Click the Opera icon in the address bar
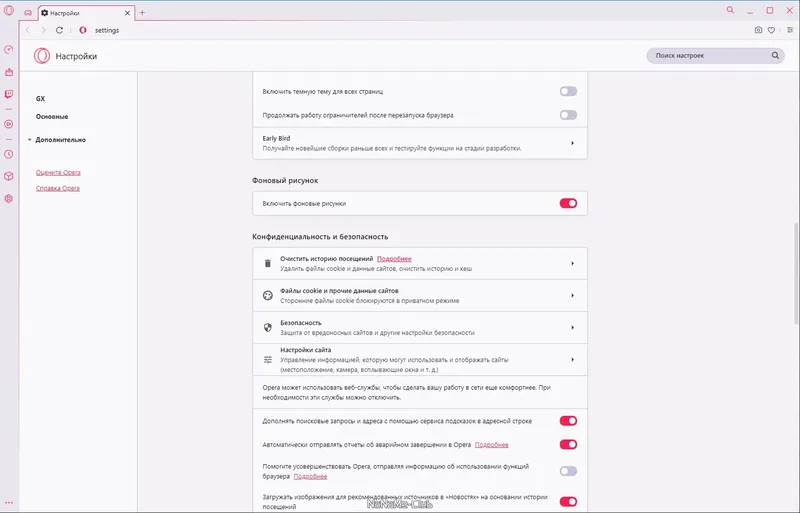 pyautogui.click(x=83, y=30)
